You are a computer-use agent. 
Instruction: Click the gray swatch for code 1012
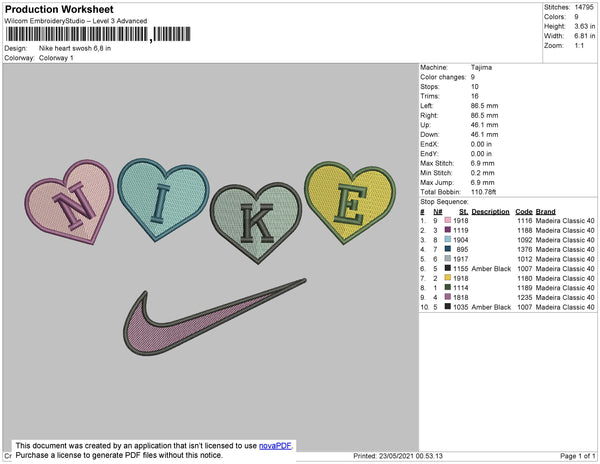click(x=448, y=259)
